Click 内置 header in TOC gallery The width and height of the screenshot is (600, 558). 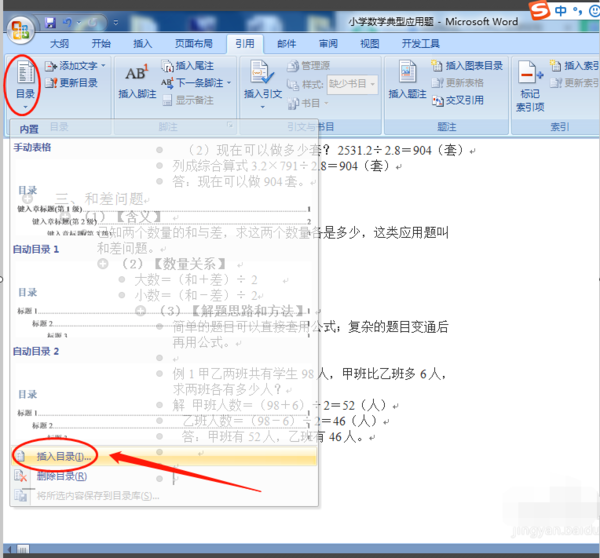29,129
